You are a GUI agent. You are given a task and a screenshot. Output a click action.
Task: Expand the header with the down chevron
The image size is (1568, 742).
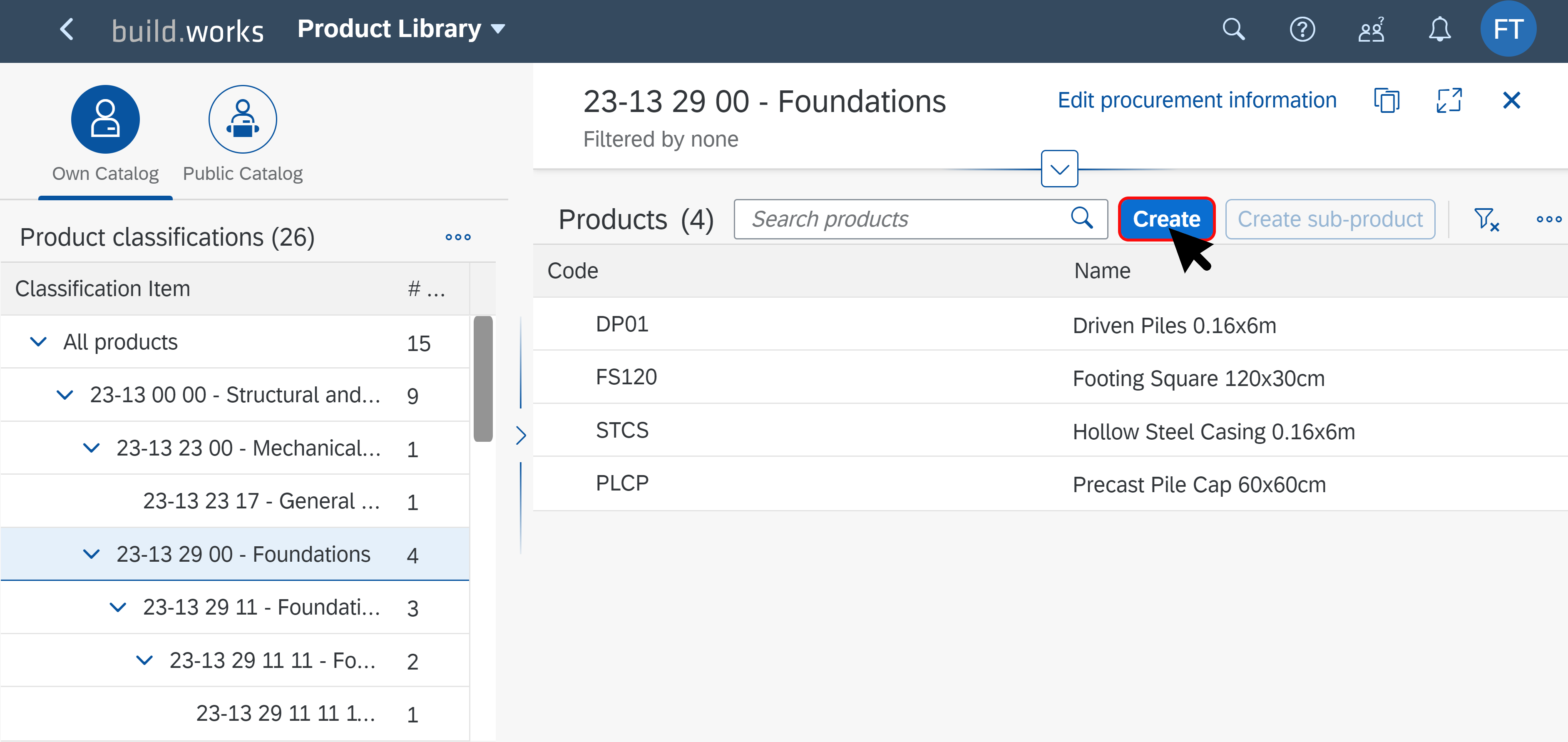click(x=1059, y=169)
